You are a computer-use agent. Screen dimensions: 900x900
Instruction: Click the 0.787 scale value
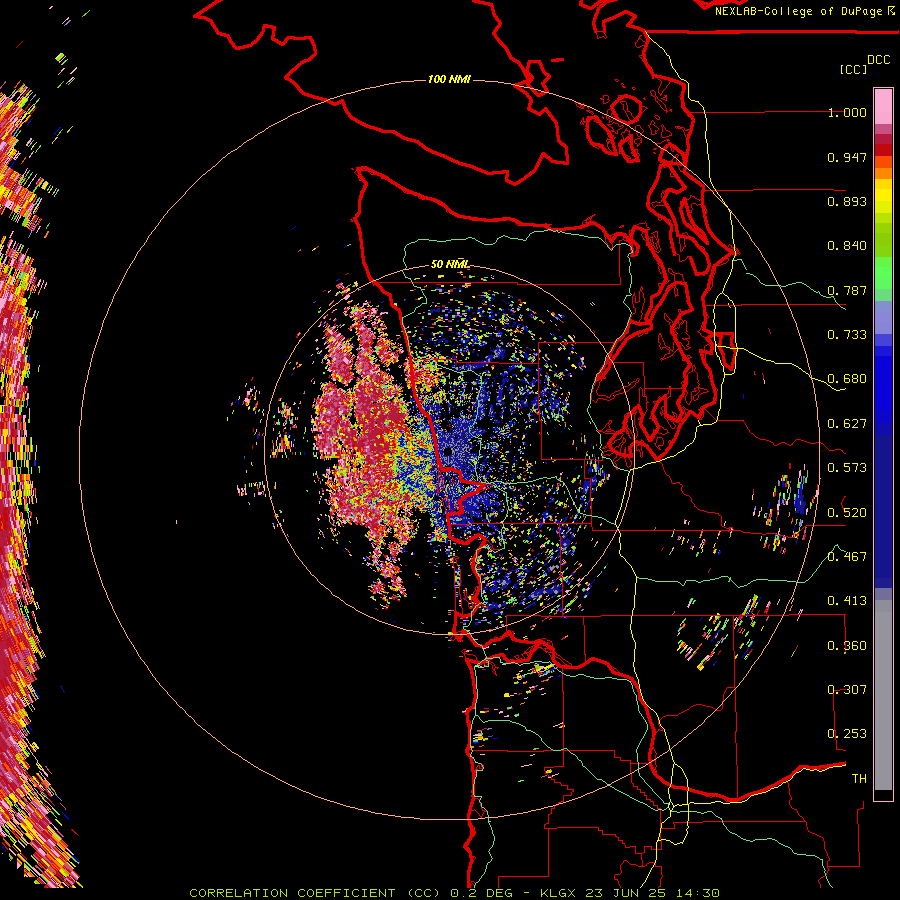point(847,290)
